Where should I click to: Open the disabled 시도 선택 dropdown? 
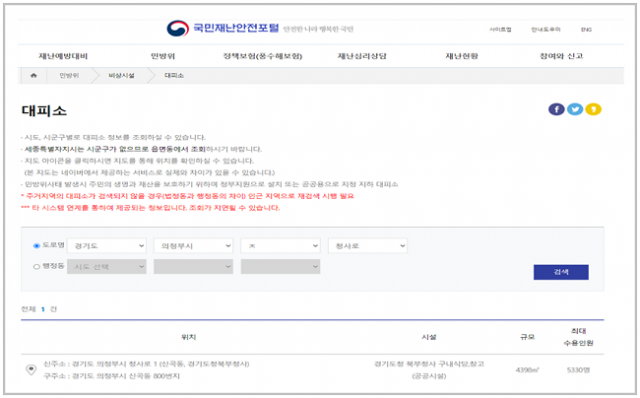107,267
